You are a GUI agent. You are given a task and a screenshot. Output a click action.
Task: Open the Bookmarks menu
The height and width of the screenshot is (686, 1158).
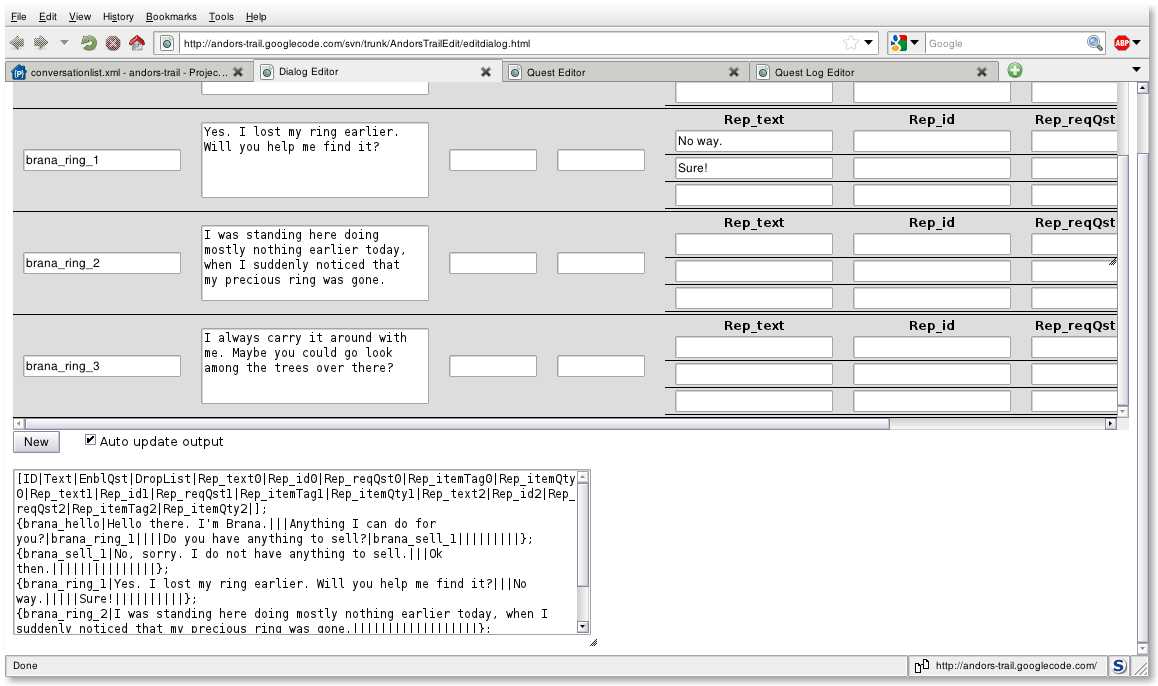click(171, 17)
